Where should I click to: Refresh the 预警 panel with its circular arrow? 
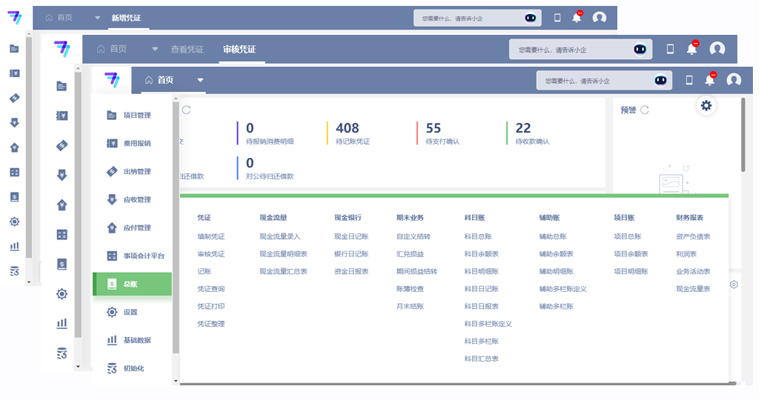(x=644, y=110)
